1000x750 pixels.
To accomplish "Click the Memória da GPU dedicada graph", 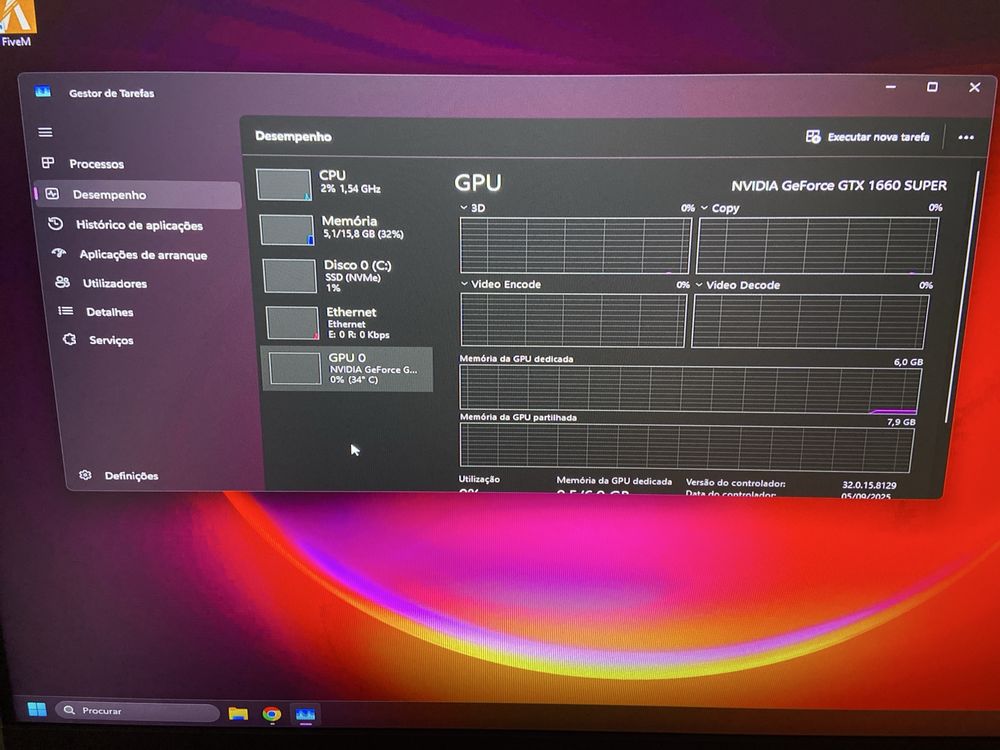I will [690, 388].
